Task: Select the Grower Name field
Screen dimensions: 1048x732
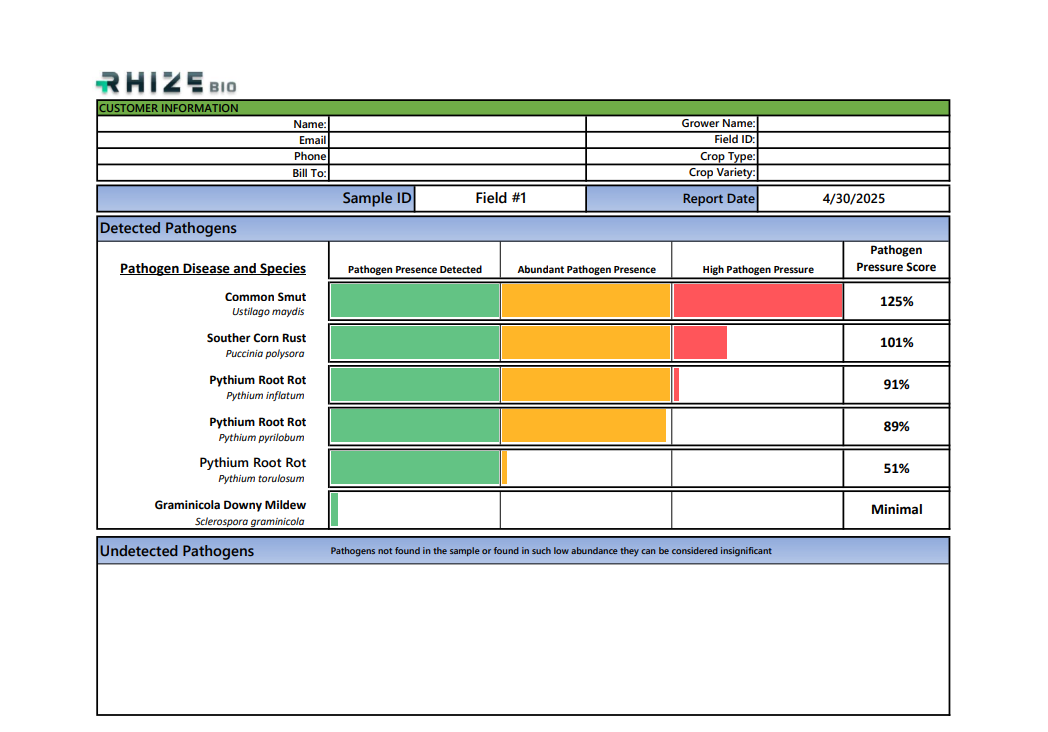Action: point(853,124)
